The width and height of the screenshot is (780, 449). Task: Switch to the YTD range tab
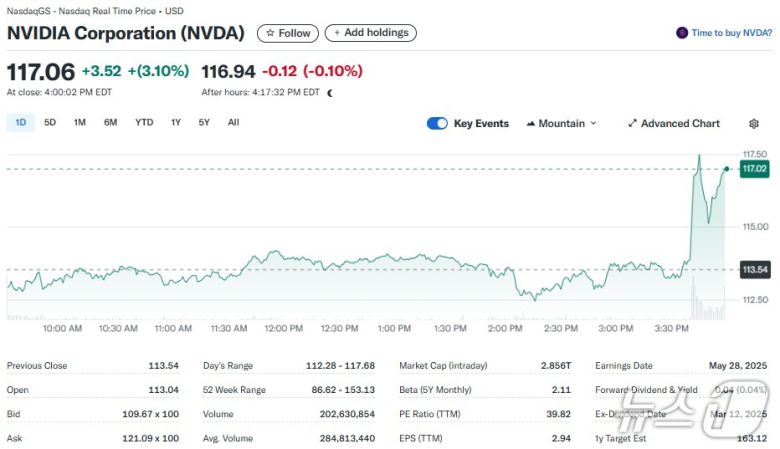tap(144, 123)
